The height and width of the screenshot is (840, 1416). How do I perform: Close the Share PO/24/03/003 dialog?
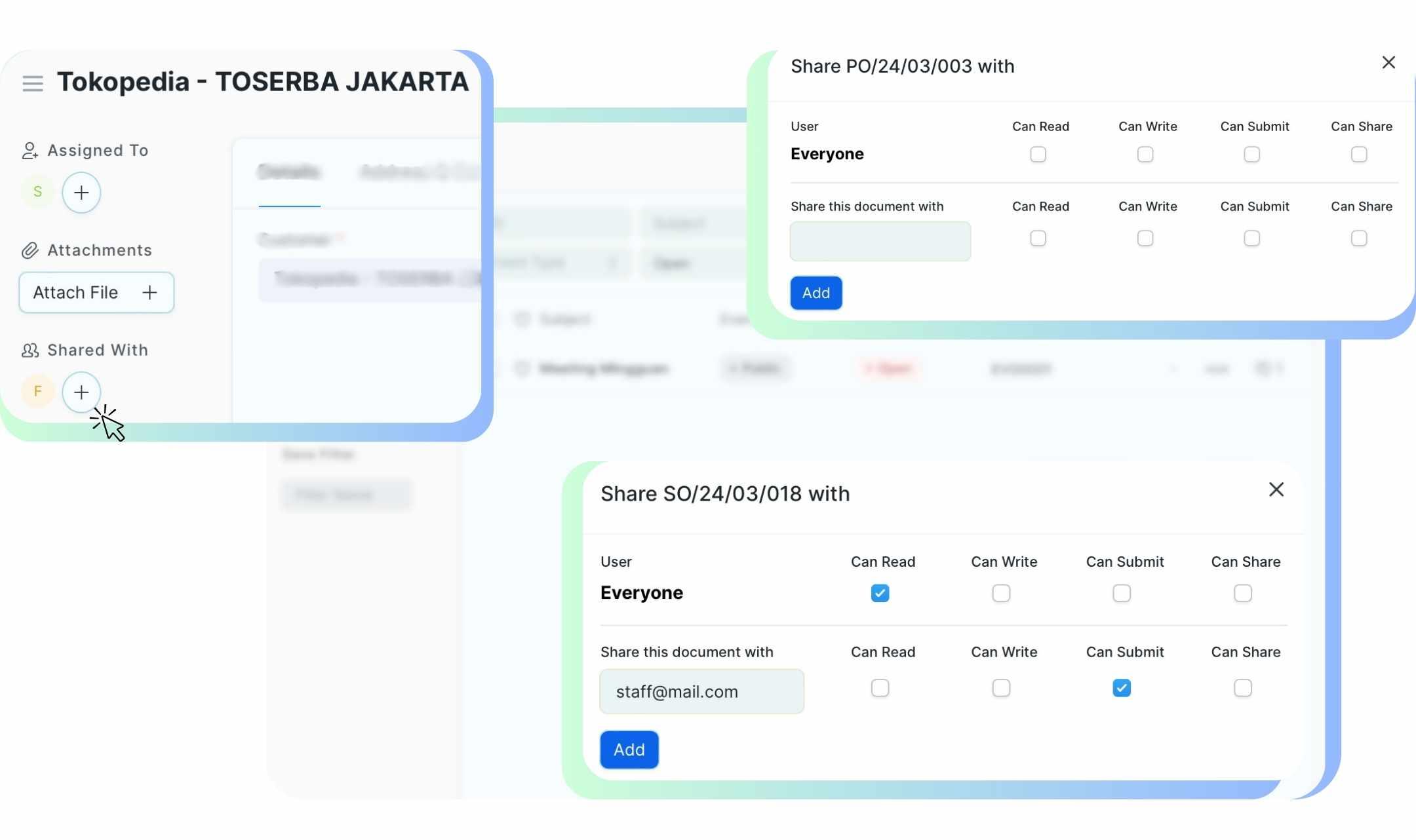click(x=1388, y=62)
